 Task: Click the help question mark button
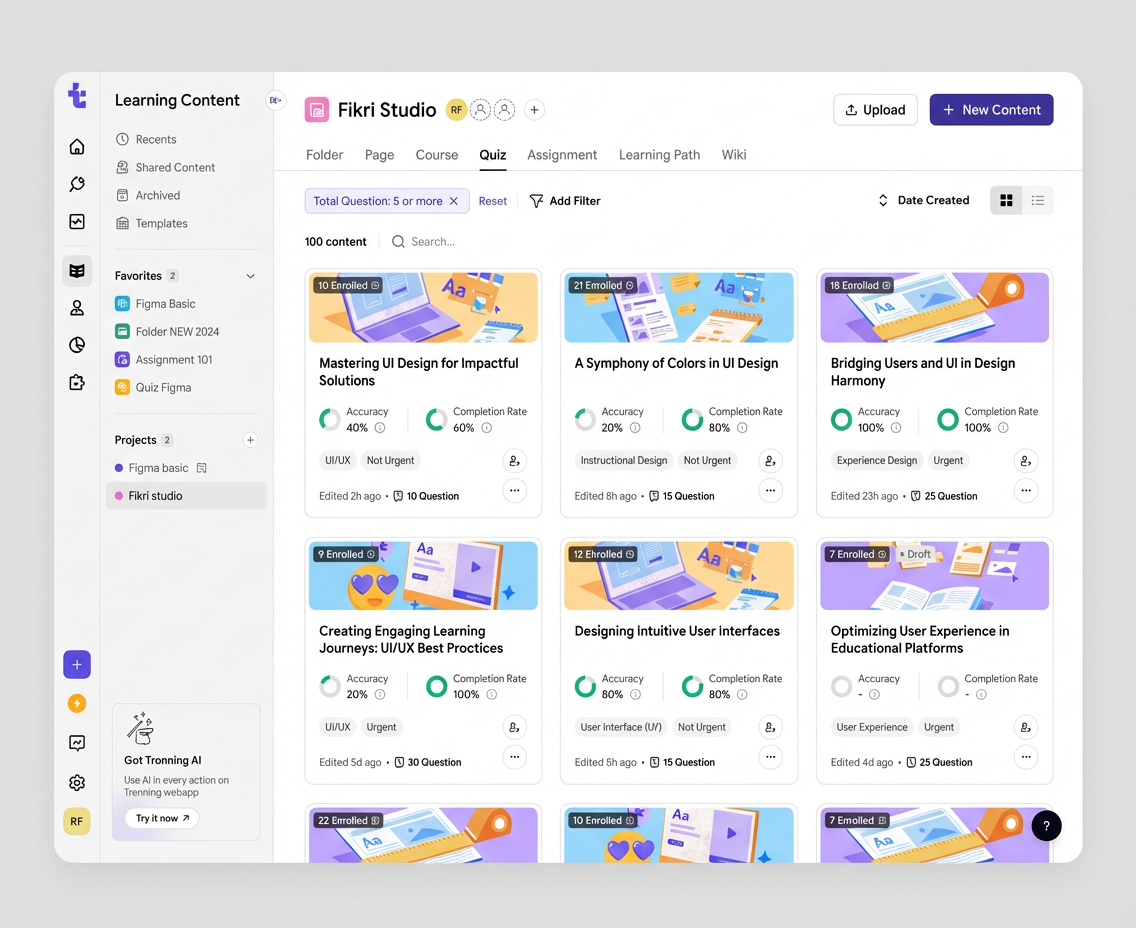(x=1046, y=825)
